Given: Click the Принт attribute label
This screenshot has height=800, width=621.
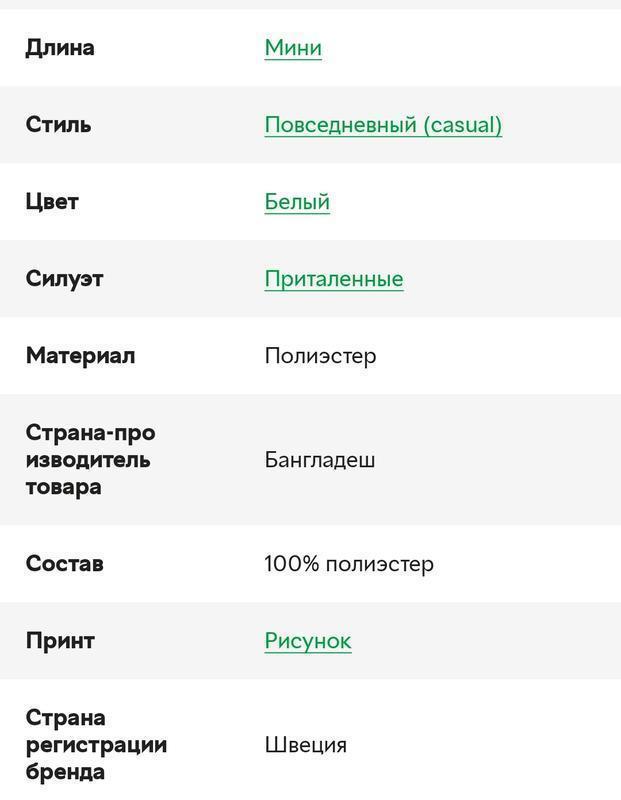Looking at the screenshot, I should coord(60,641).
